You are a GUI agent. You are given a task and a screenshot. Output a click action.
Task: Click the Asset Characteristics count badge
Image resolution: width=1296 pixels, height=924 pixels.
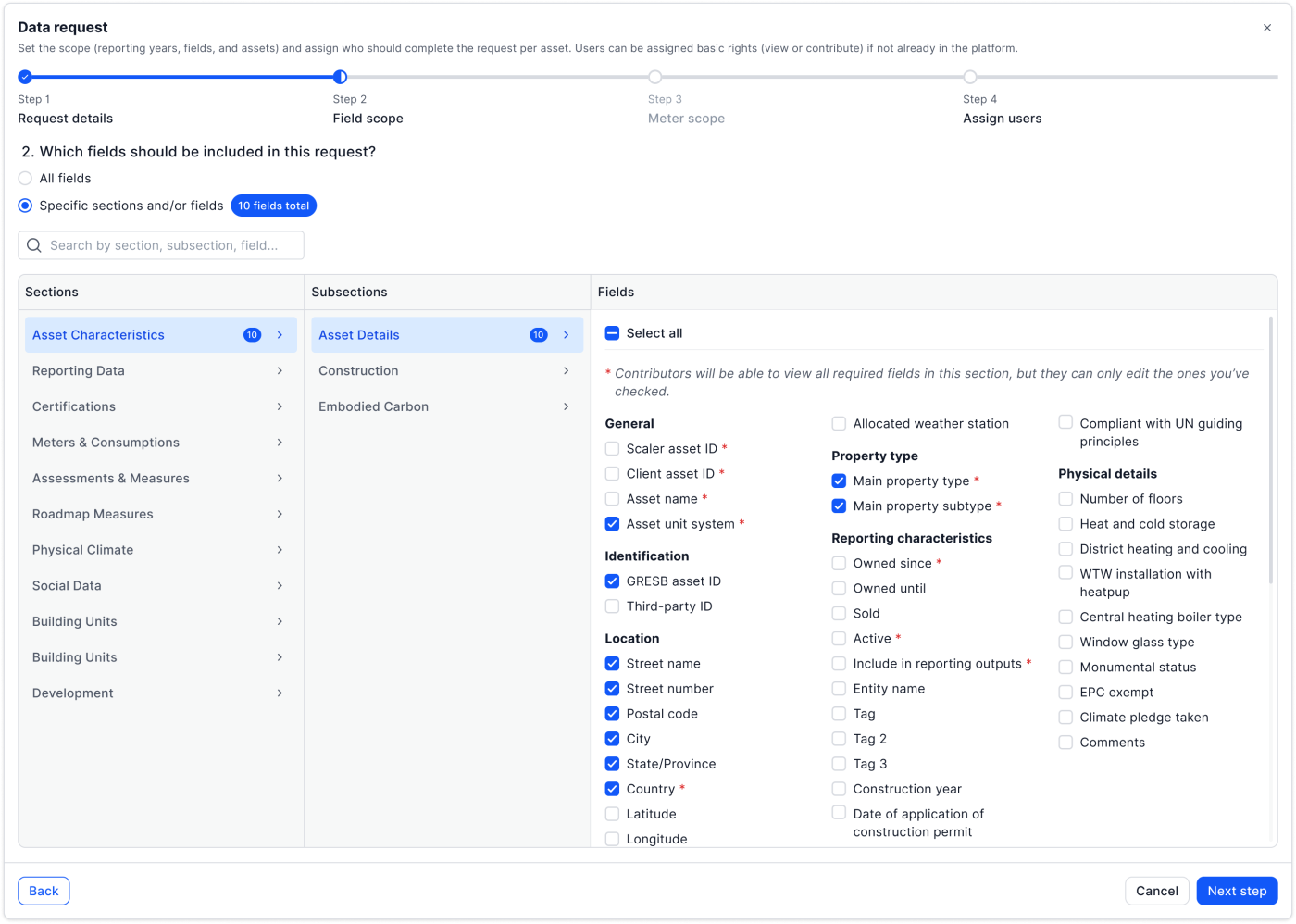(x=252, y=335)
